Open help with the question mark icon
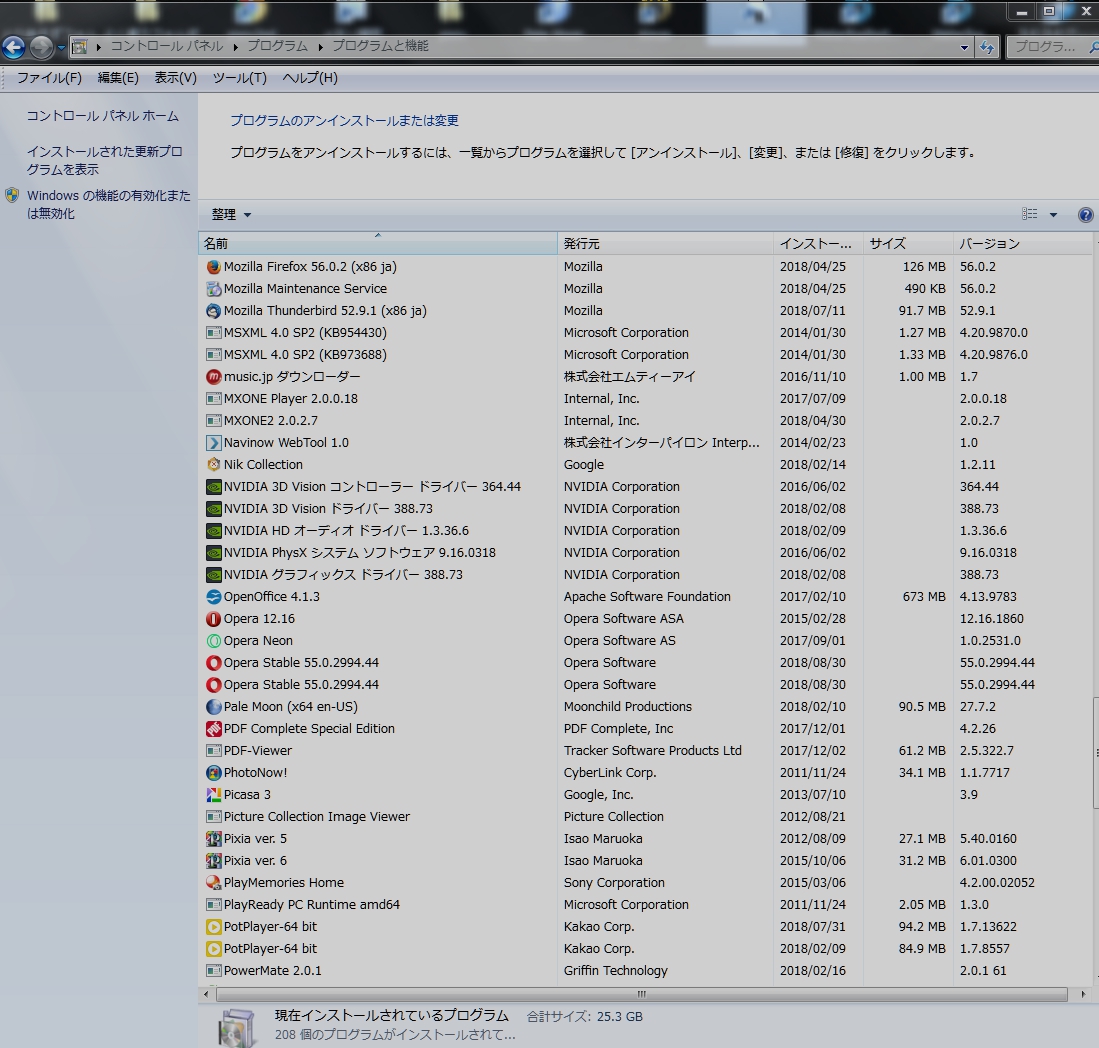Screen dimensions: 1099x1048 tap(1085, 215)
